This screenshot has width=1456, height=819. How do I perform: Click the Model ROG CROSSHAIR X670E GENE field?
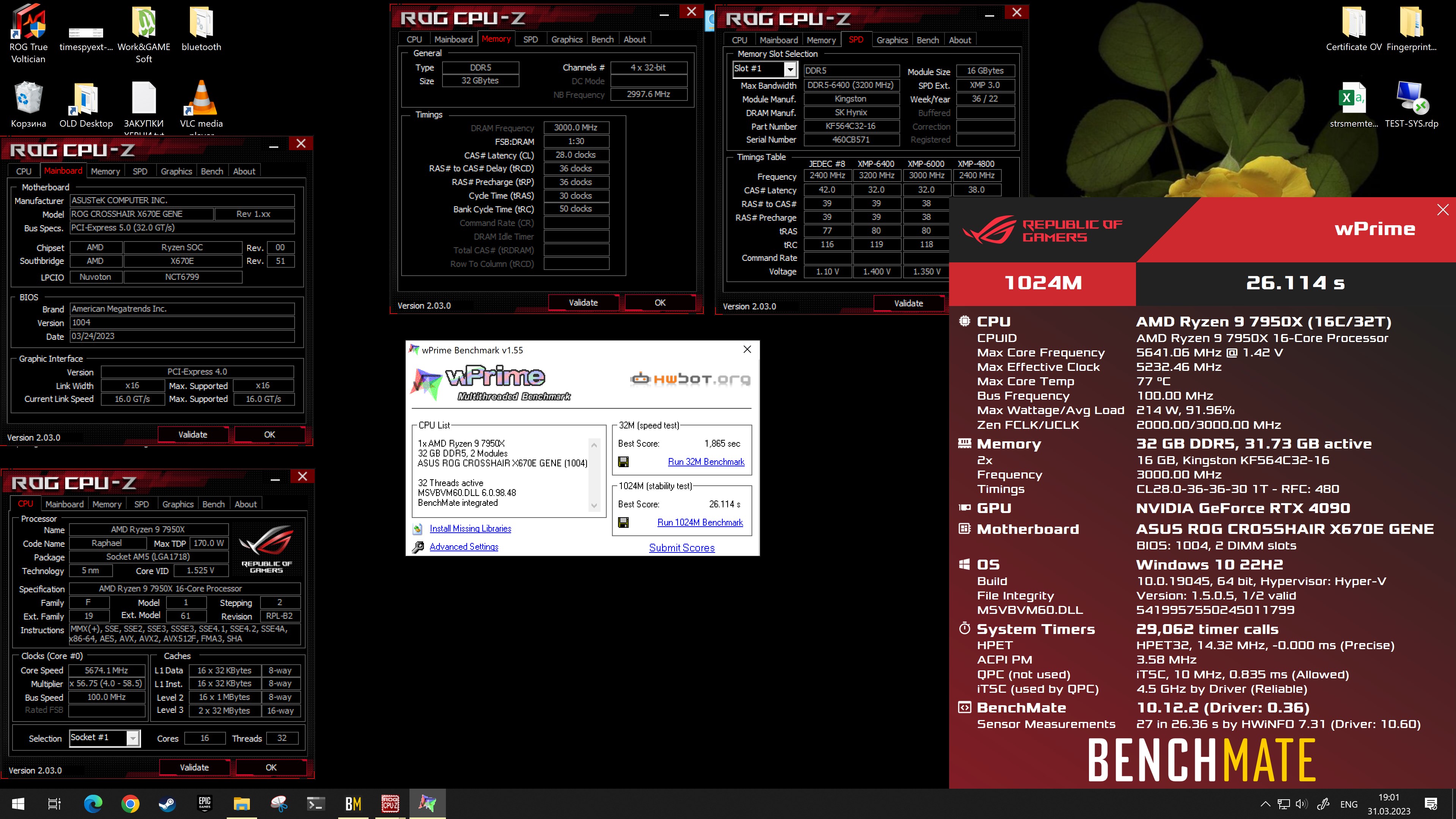tap(141, 214)
